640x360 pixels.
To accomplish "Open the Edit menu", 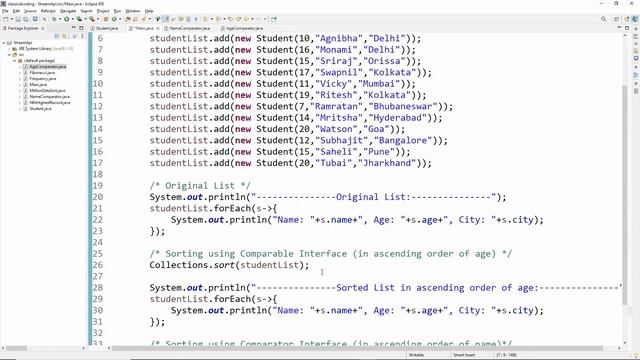I will [16, 11].
